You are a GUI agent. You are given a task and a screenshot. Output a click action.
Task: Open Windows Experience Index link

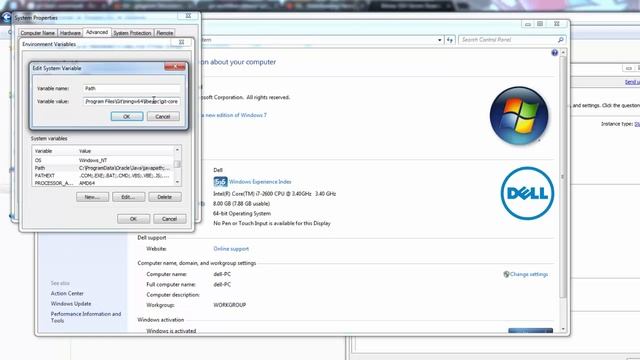(x=260, y=182)
